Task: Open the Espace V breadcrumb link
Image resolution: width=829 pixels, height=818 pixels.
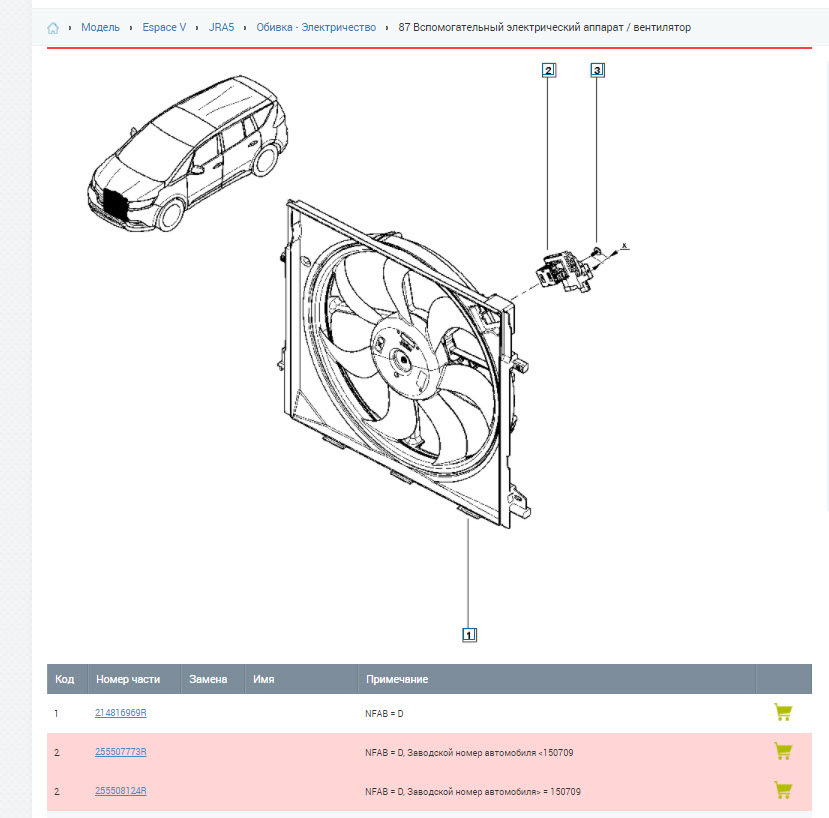Action: pyautogui.click(x=164, y=28)
